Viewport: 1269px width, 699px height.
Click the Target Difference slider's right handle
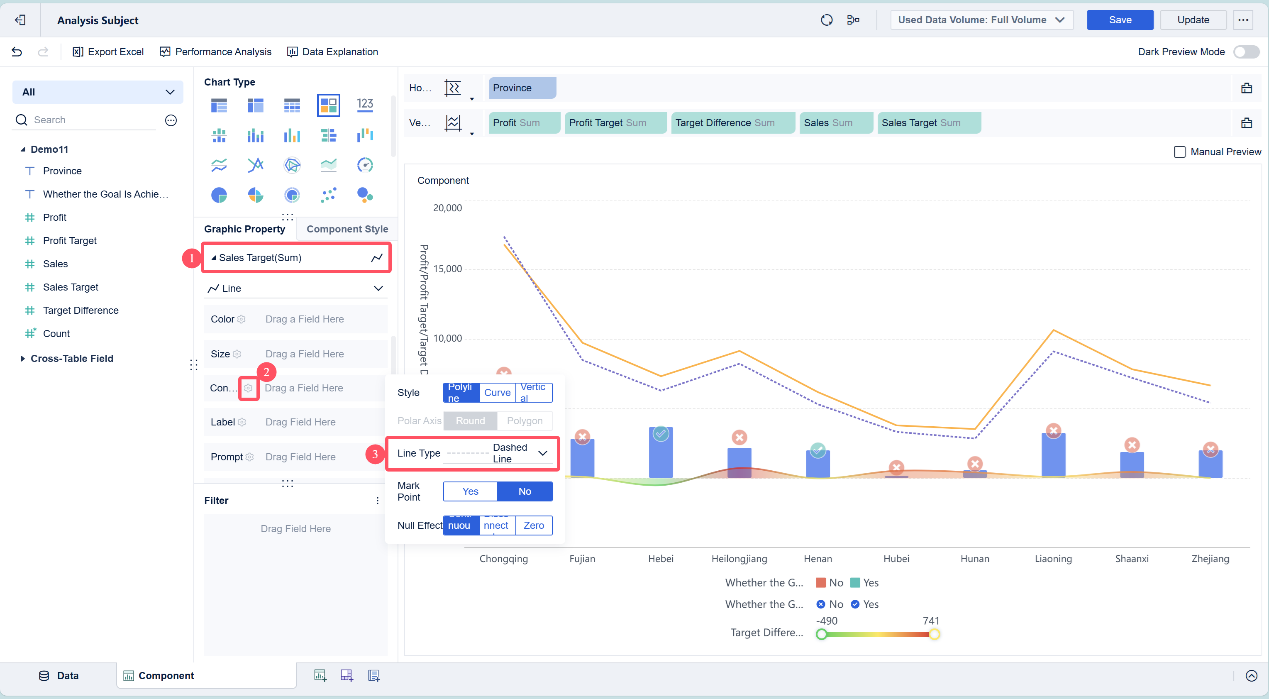[x=935, y=634]
